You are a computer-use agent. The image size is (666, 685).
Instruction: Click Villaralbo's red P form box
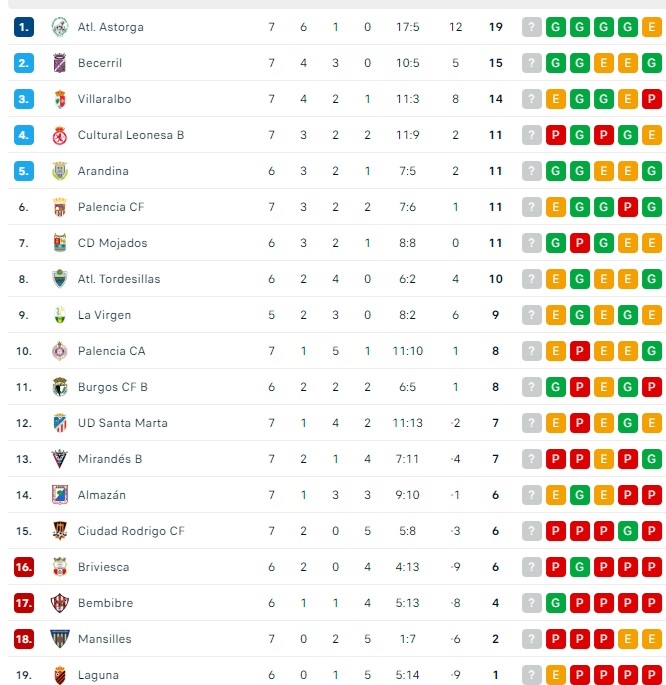pyautogui.click(x=652, y=99)
